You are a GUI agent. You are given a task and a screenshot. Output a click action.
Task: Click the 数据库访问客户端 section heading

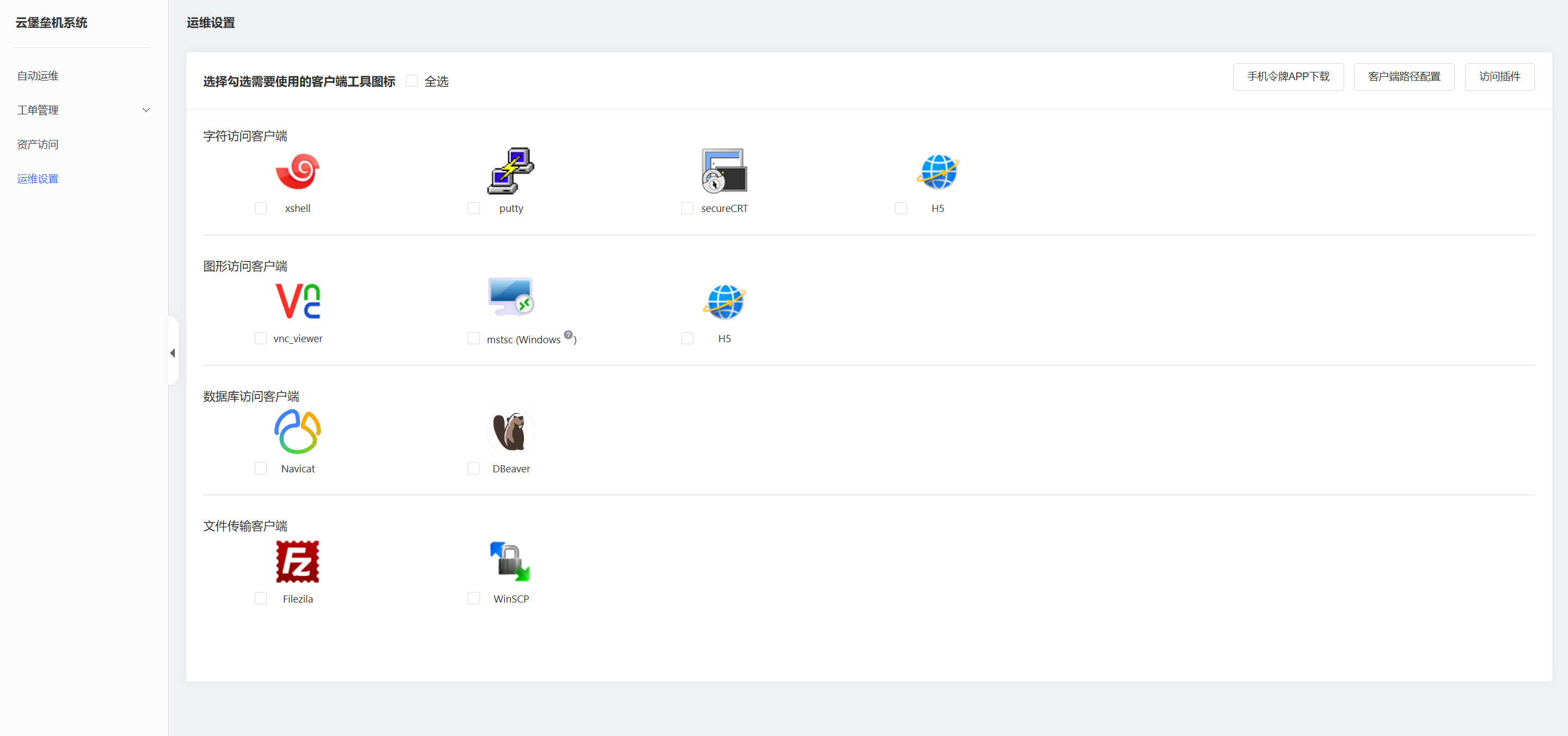click(x=251, y=396)
